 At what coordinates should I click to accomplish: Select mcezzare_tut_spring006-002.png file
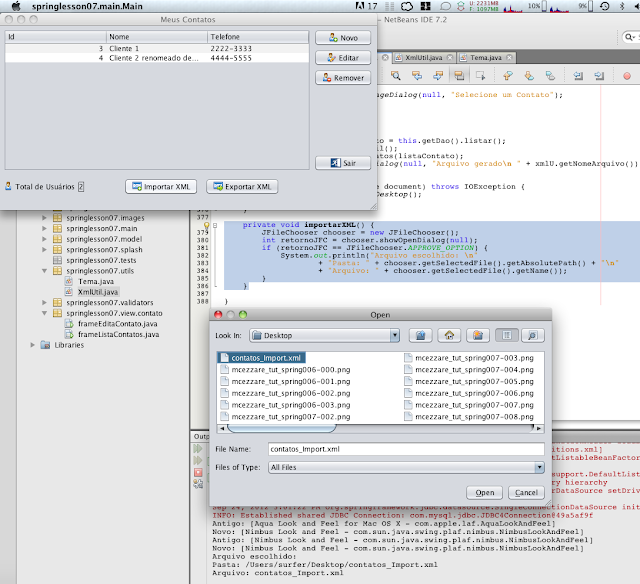pos(286,393)
